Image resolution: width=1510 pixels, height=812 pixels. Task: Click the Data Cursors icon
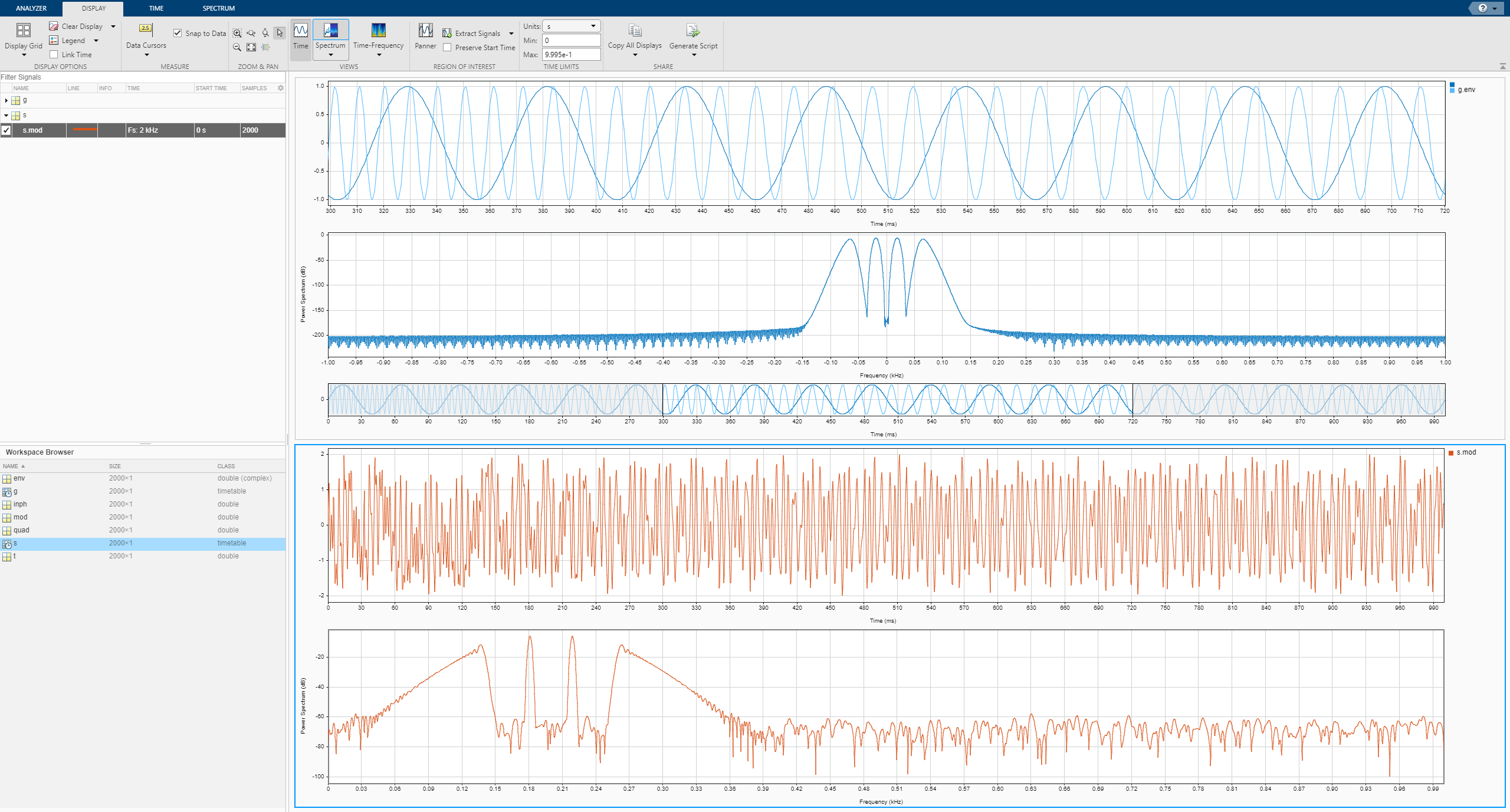(146, 29)
